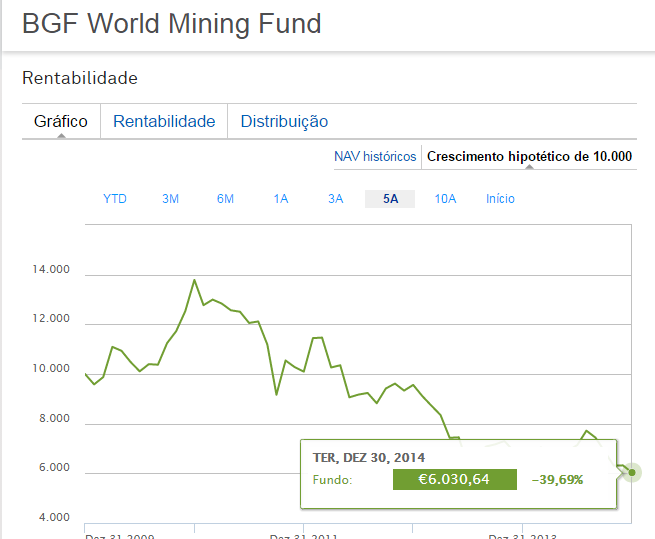Set chart range to 3M

(170, 198)
